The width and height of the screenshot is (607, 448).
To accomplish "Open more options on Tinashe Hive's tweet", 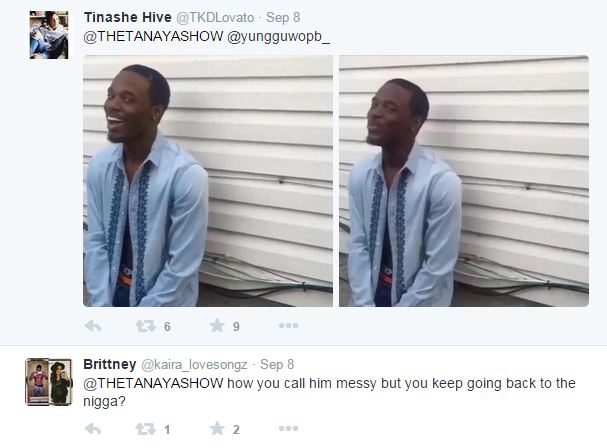I will pyautogui.click(x=288, y=325).
